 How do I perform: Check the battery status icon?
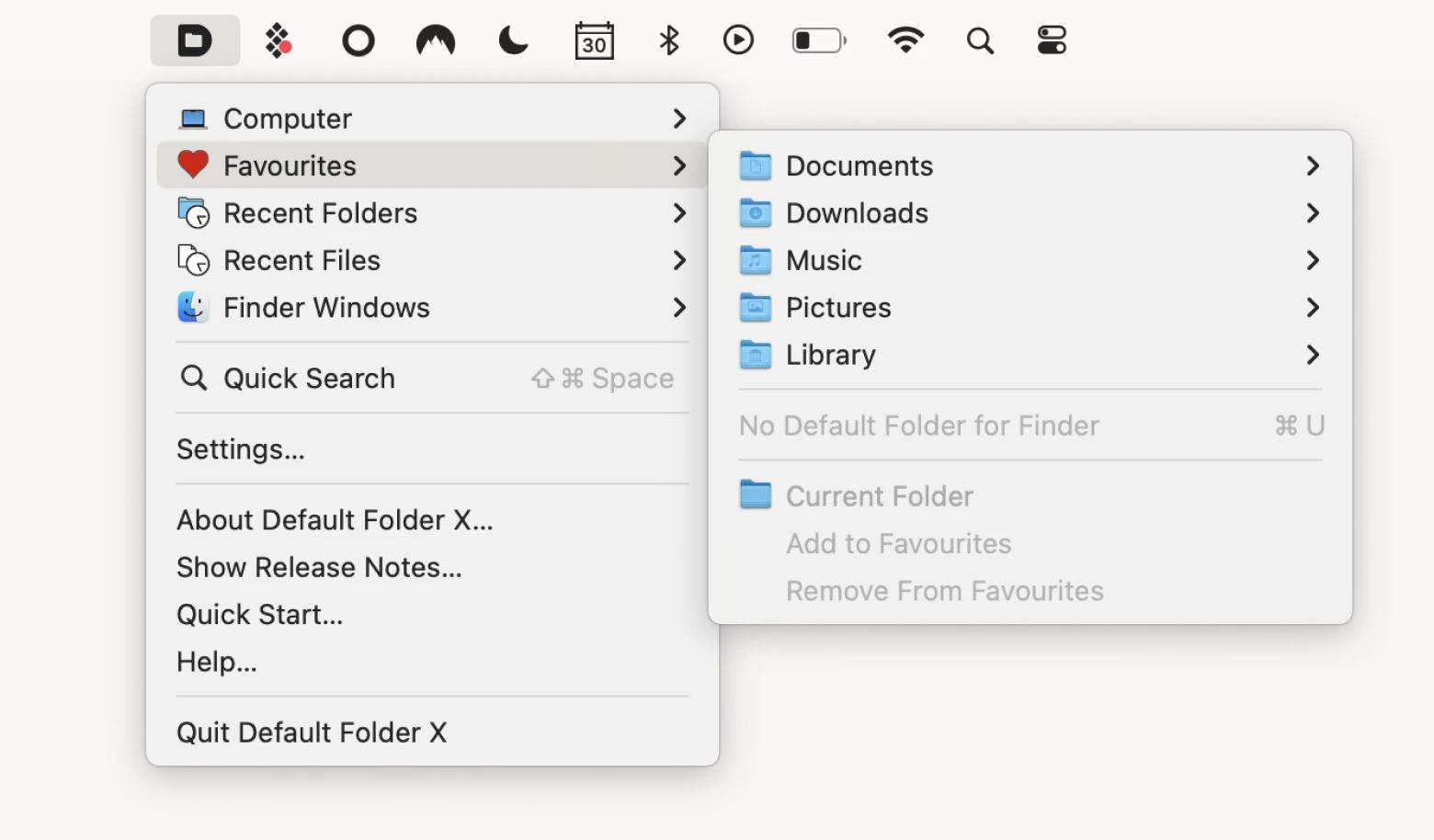pos(819,40)
